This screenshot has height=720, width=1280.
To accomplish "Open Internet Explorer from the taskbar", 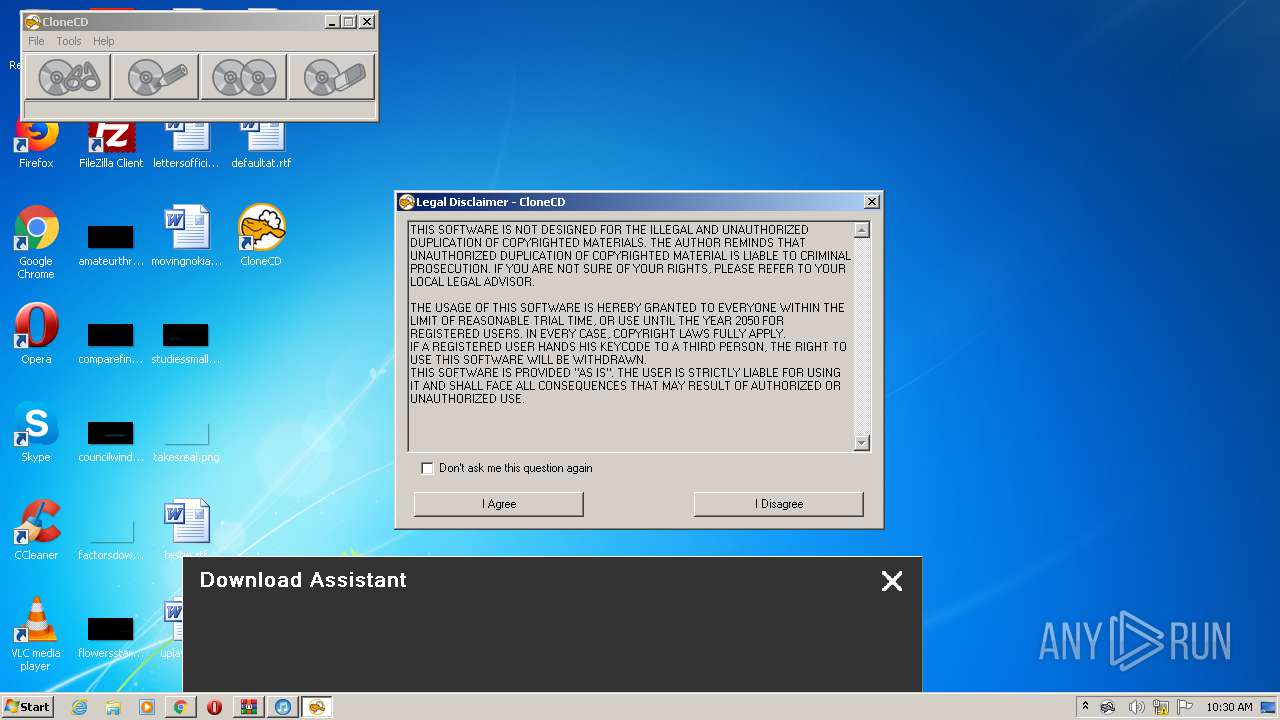I will coord(79,707).
